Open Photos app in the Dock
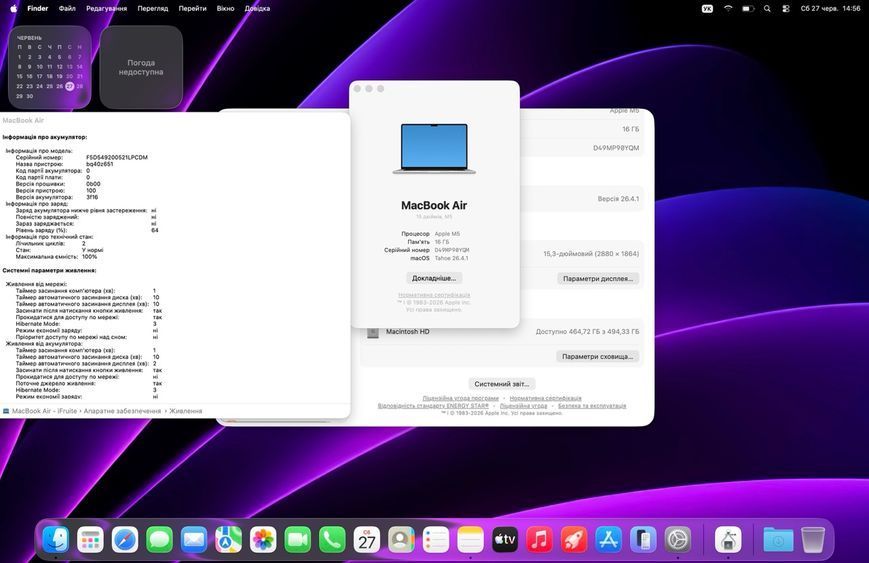This screenshot has height=563, width=869. (263, 539)
